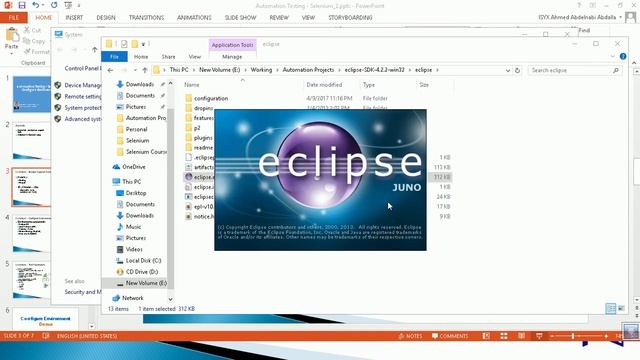Open the configuration folder
Screen dimensions: 640x360
pyautogui.click(x=211, y=98)
